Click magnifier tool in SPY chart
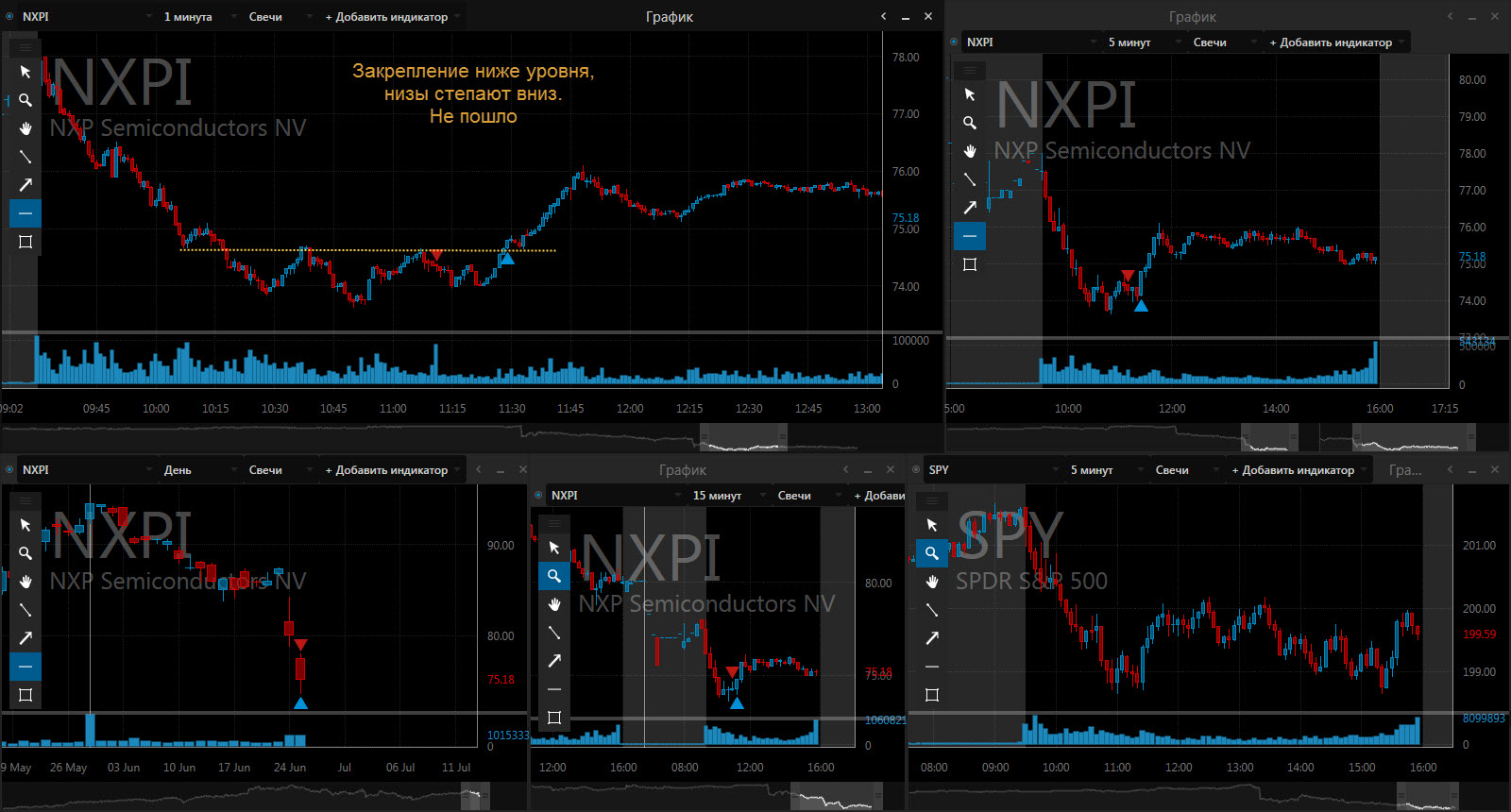The height and width of the screenshot is (812, 1511). 932,553
